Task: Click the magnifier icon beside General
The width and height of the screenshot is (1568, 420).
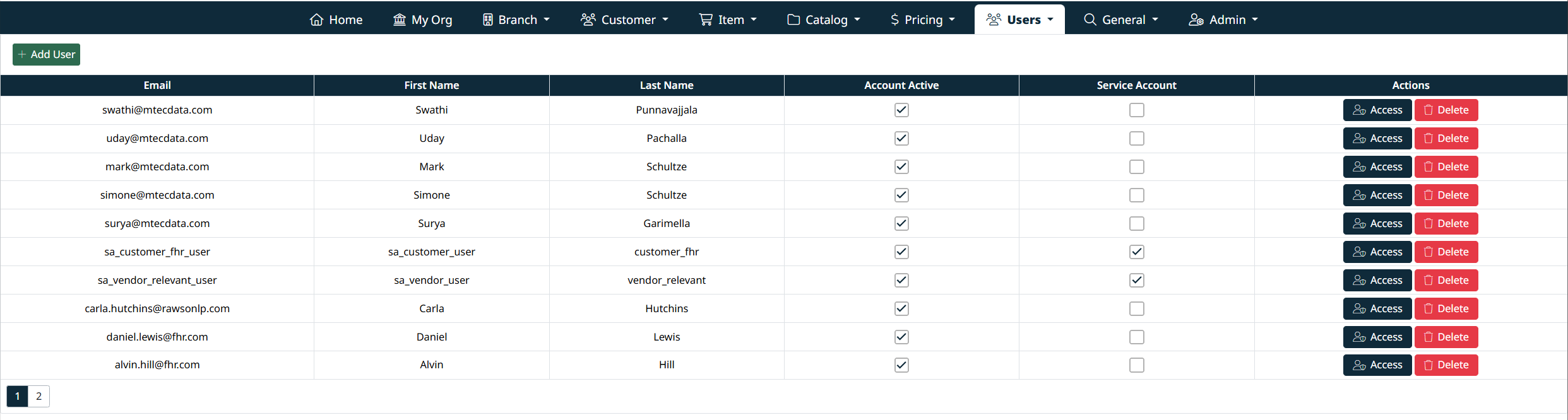Action: click(1090, 20)
